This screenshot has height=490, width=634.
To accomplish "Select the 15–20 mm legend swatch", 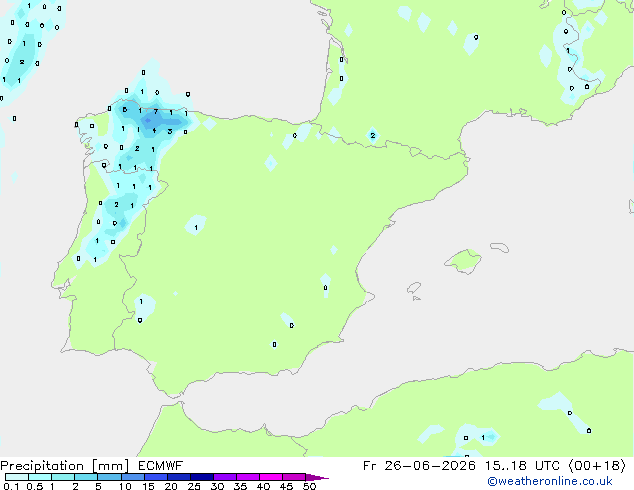I will (x=156, y=477).
